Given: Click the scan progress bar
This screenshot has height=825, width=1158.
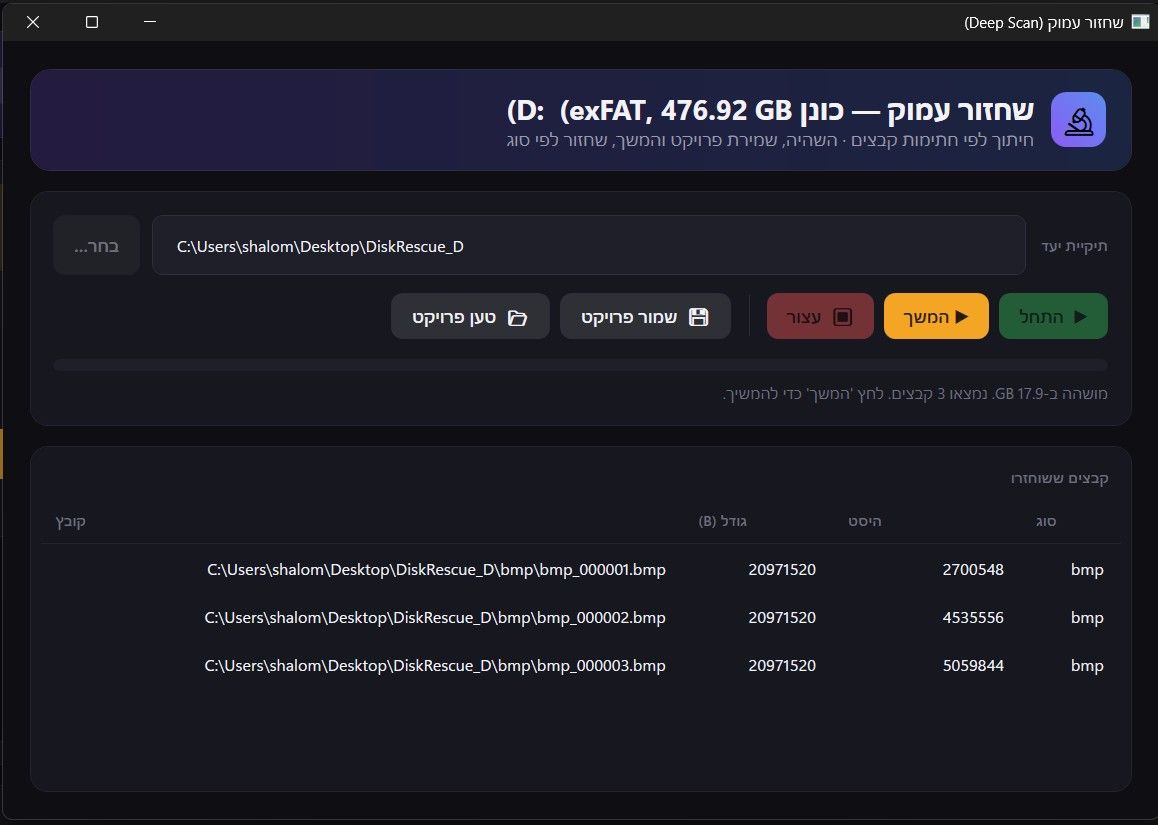Looking at the screenshot, I should pyautogui.click(x=580, y=365).
